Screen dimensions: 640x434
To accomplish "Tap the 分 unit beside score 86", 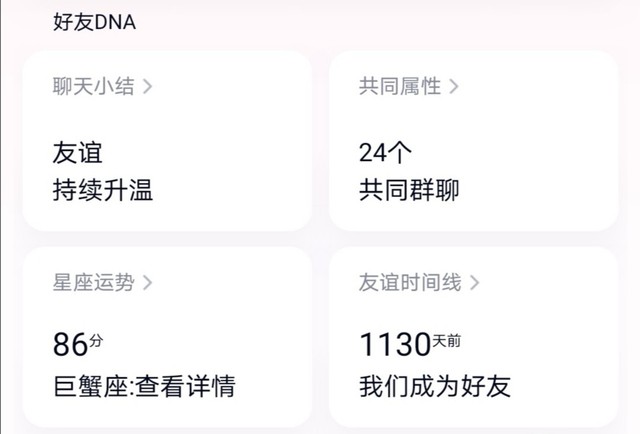I will (96, 342).
